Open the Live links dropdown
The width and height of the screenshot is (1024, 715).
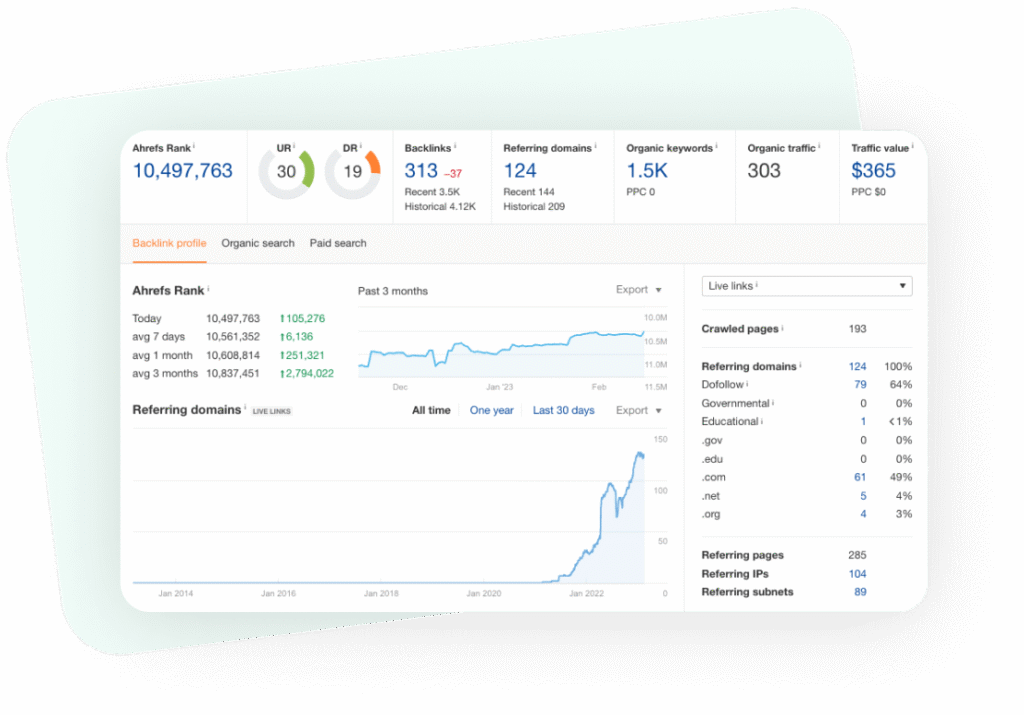(x=806, y=286)
